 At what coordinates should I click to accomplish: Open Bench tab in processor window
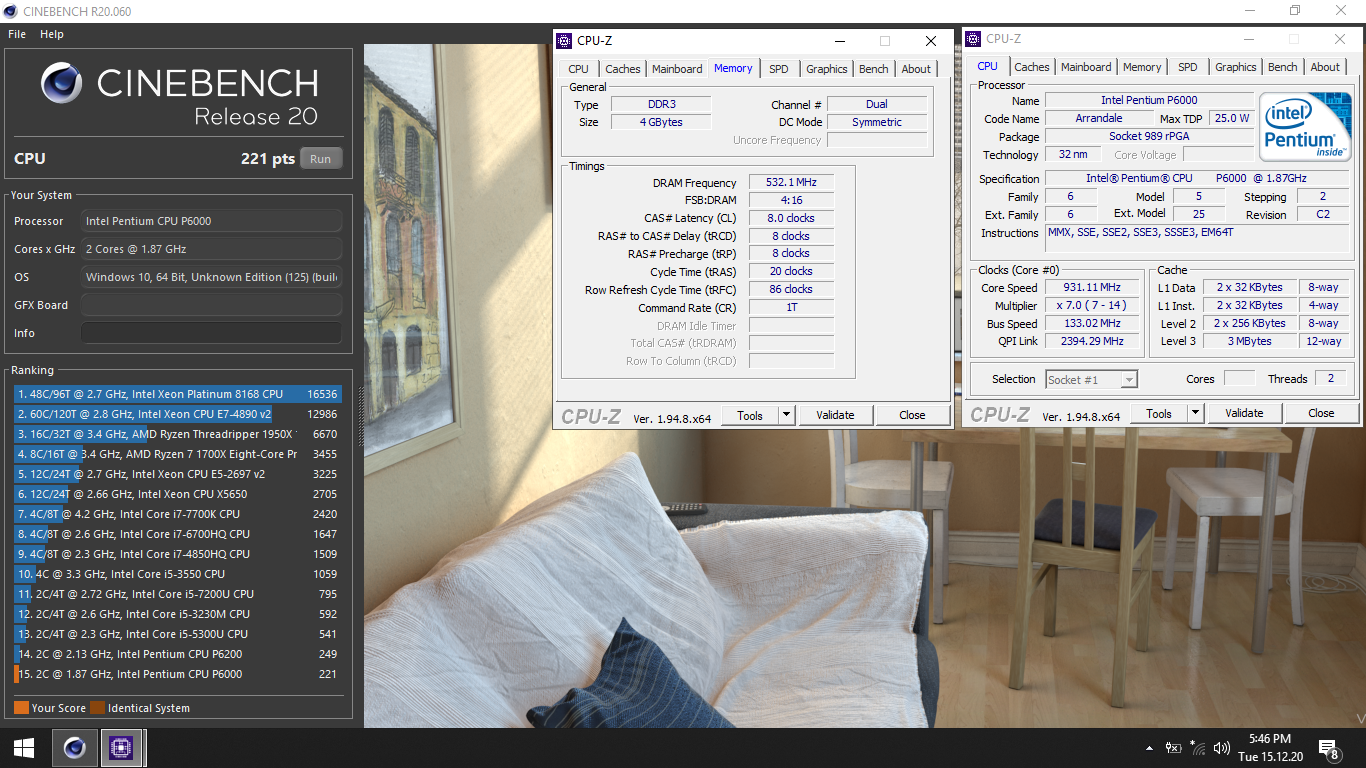point(1283,67)
